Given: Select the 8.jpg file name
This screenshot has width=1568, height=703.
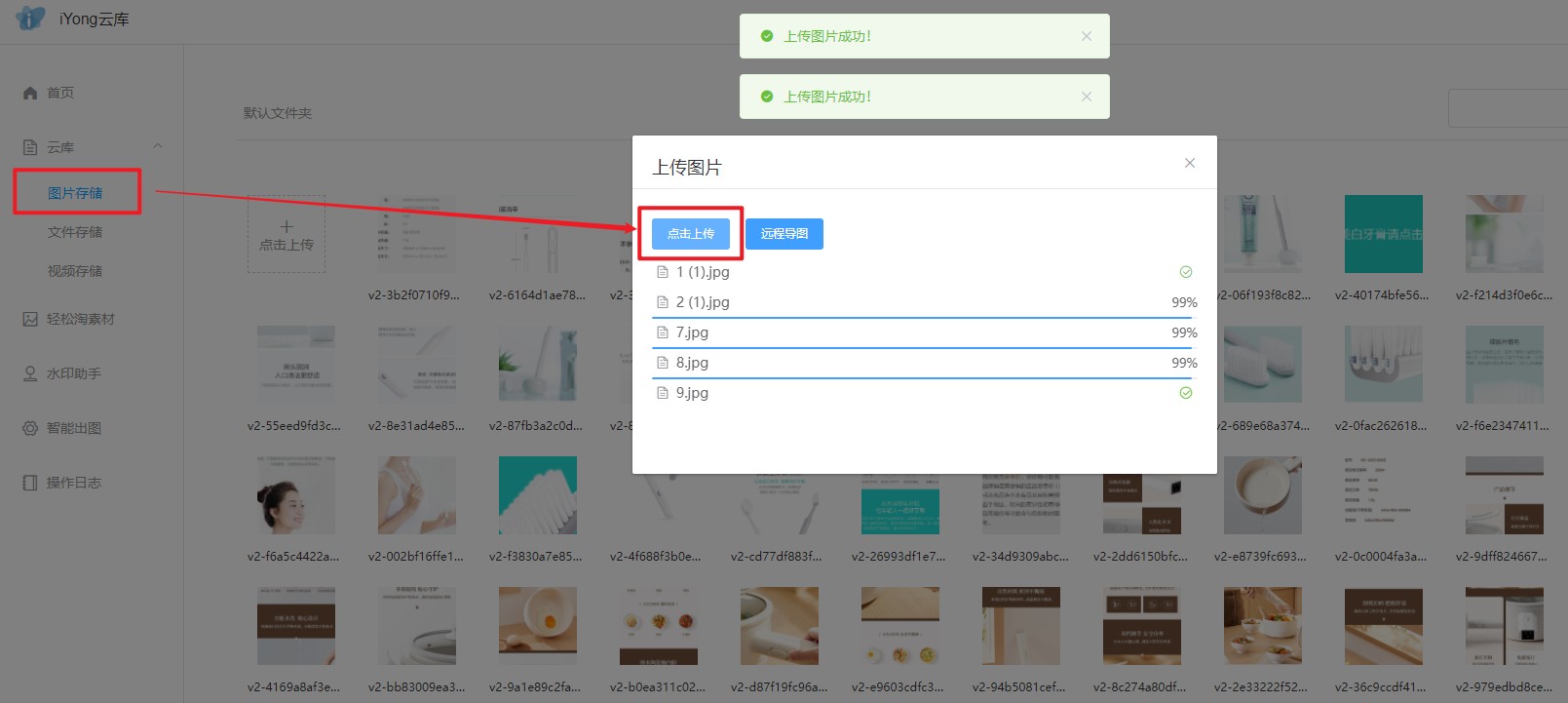Looking at the screenshot, I should (692, 363).
